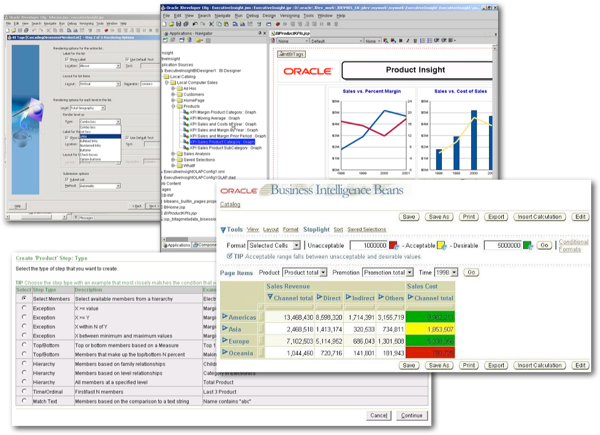
Task: Click New icon in main JDeveloper toolbar
Action: click(165, 24)
